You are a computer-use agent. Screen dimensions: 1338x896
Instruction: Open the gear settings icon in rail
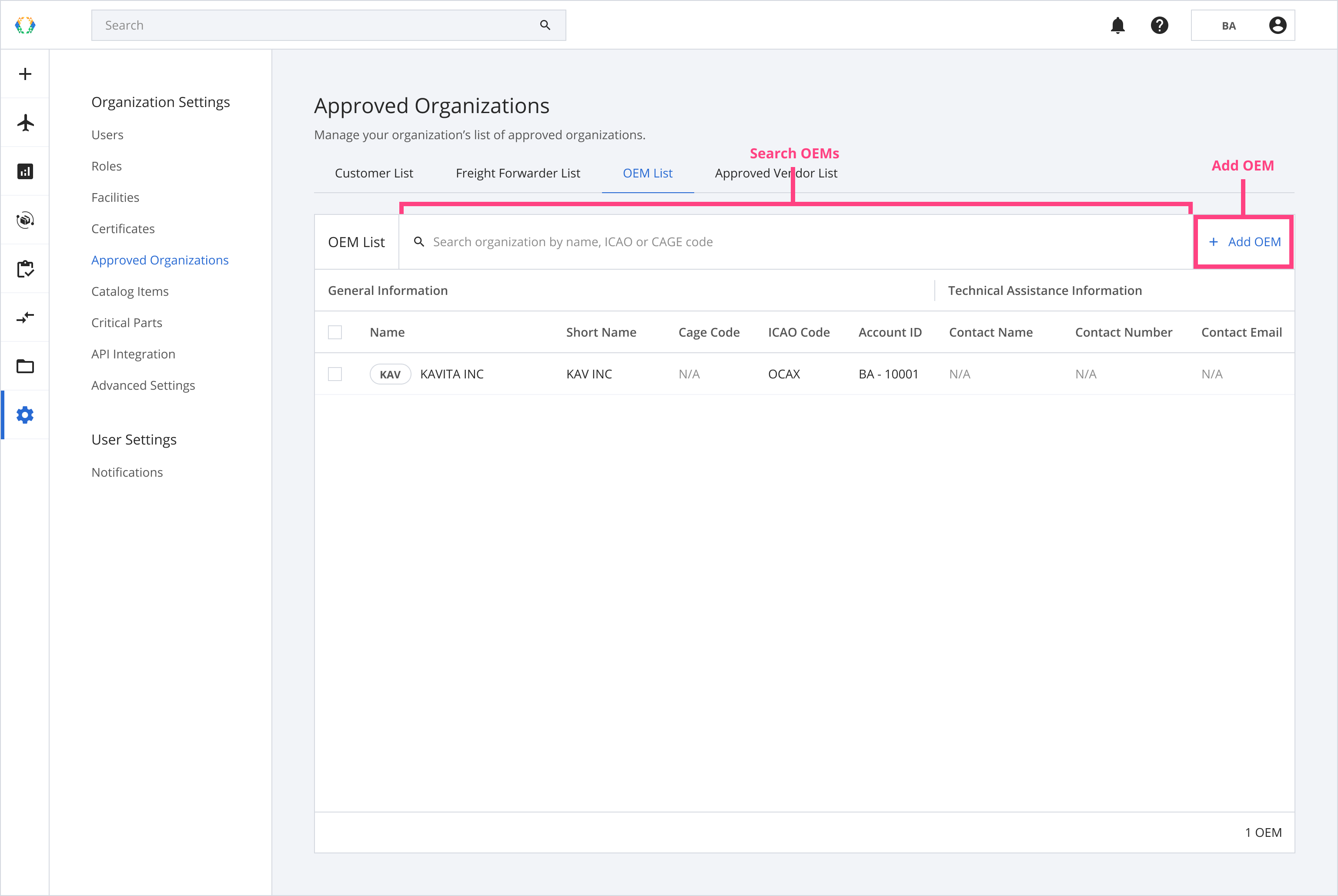point(25,415)
